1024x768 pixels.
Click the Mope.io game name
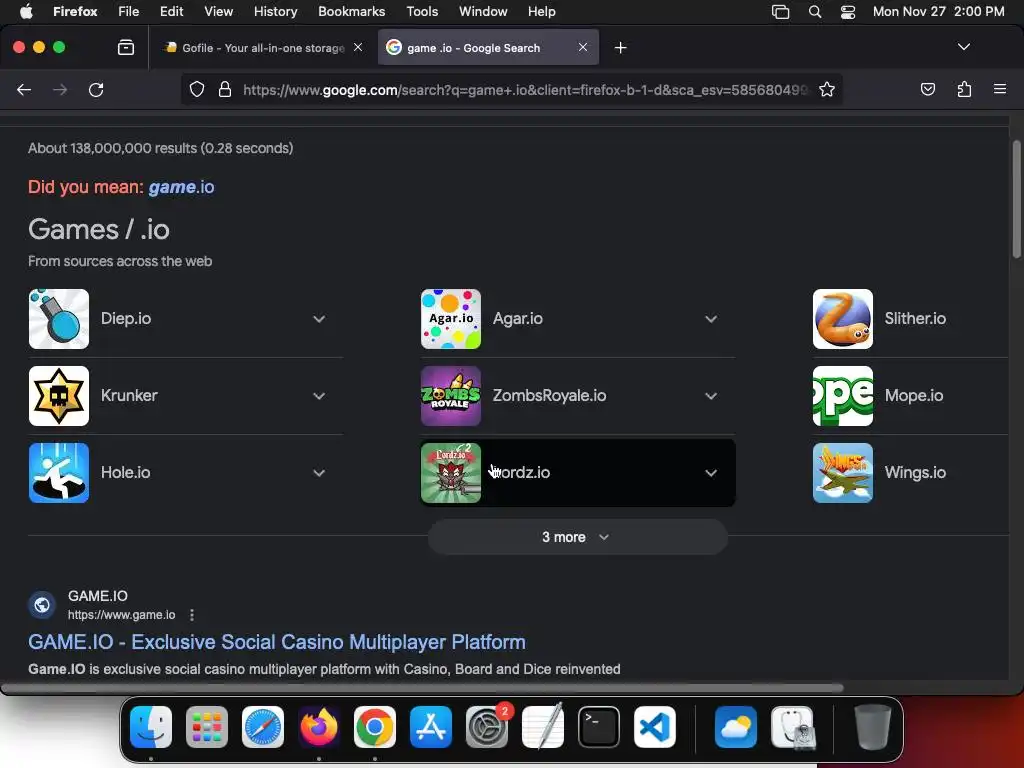(x=914, y=396)
